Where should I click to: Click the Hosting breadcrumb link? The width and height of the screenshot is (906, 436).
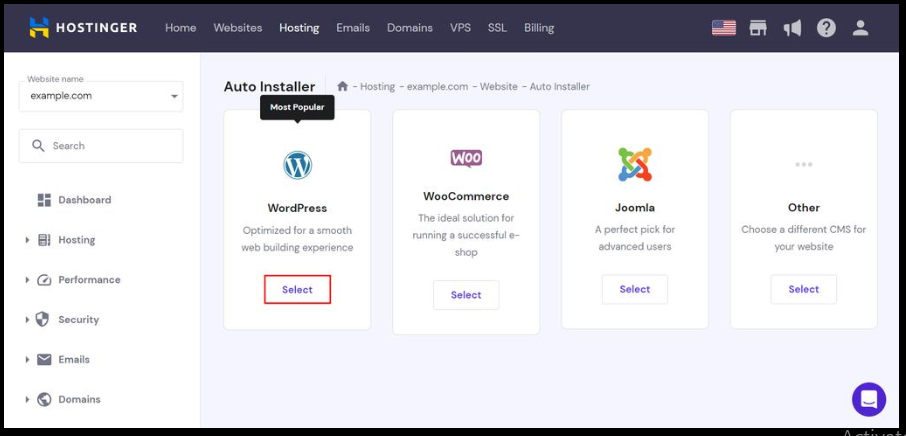(x=377, y=86)
